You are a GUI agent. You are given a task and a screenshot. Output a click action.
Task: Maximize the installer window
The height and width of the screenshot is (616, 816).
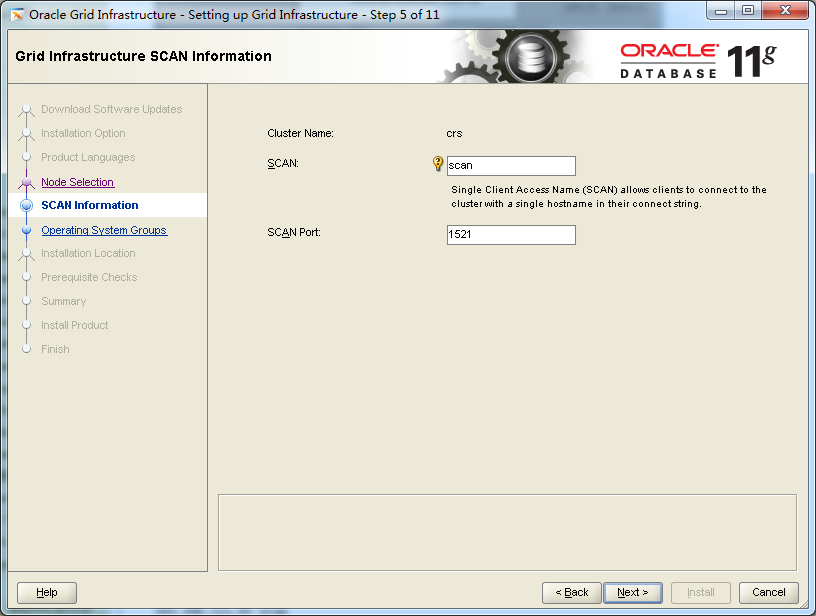[748, 11]
